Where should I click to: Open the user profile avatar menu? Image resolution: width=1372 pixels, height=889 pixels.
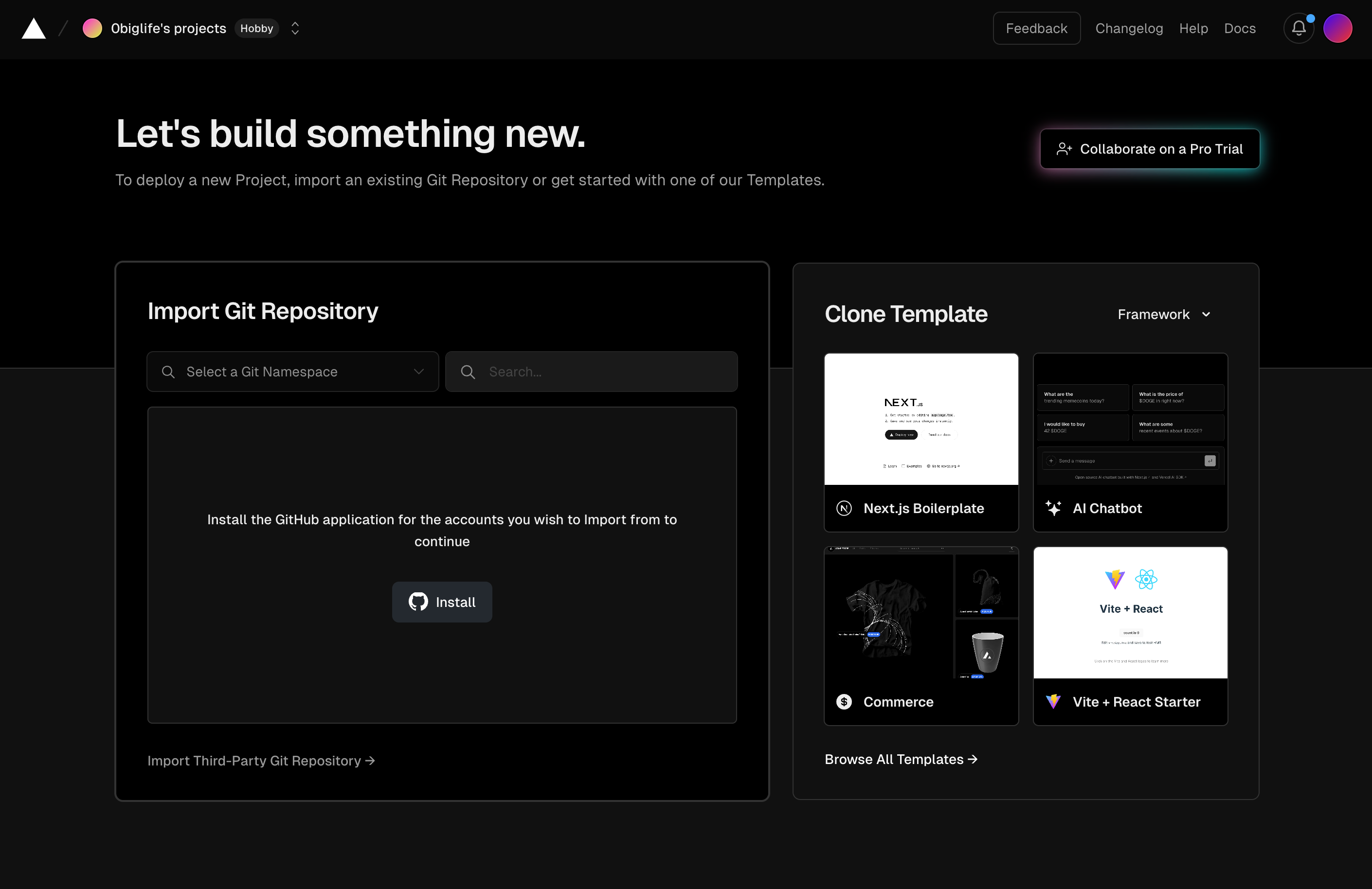coord(1337,28)
